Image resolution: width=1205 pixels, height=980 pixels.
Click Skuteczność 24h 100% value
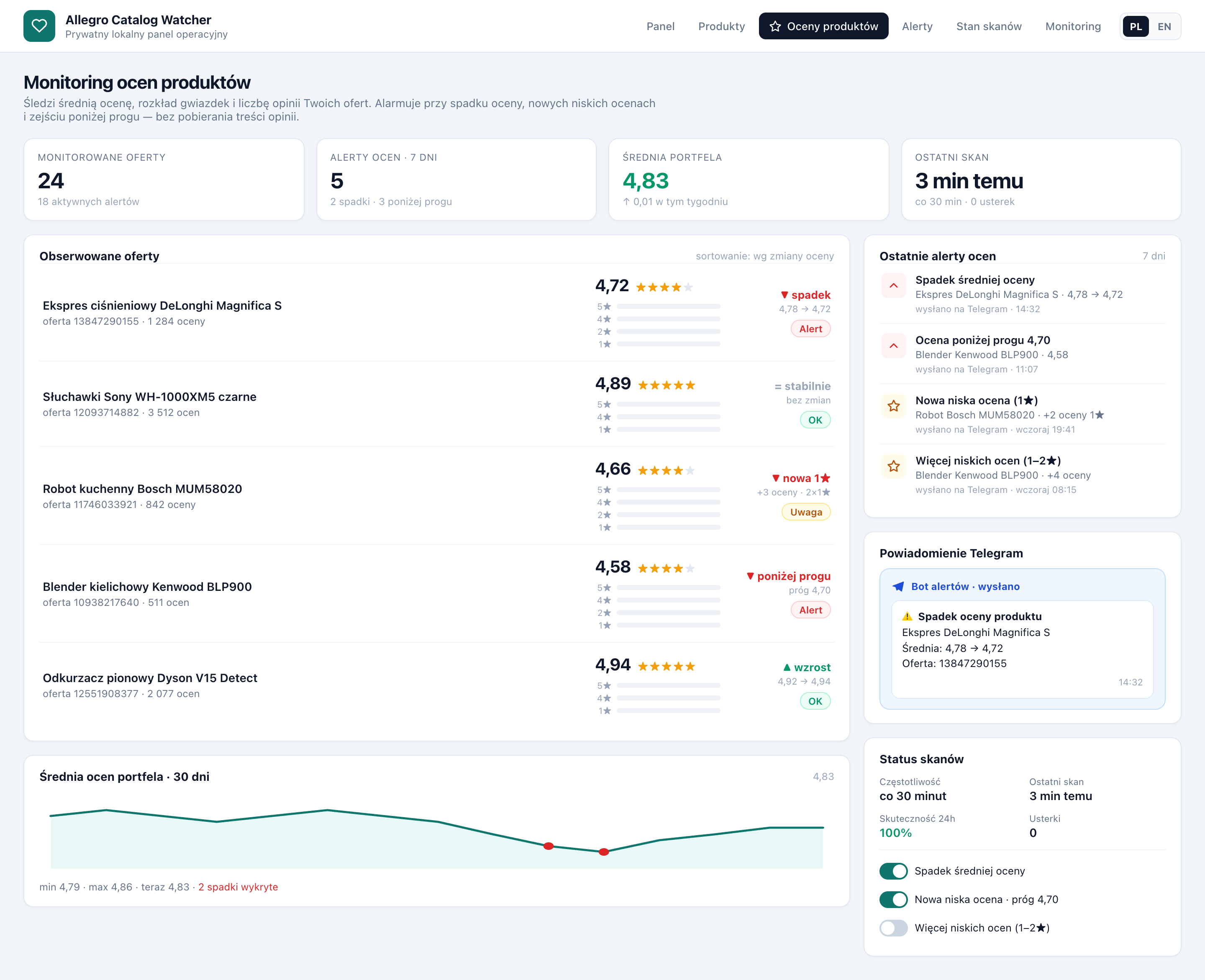pos(895,833)
